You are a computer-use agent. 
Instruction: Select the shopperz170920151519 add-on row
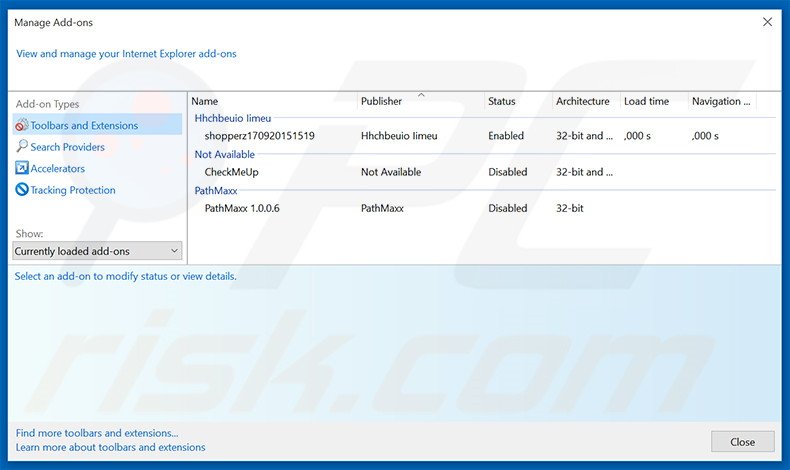click(x=482, y=136)
